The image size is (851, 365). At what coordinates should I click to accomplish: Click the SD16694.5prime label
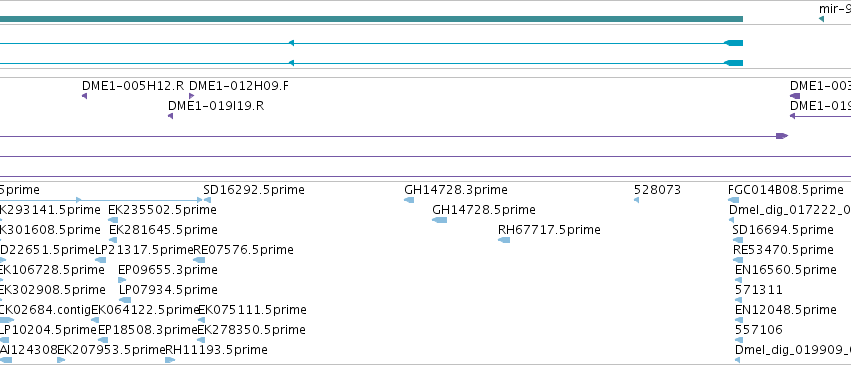click(x=783, y=229)
